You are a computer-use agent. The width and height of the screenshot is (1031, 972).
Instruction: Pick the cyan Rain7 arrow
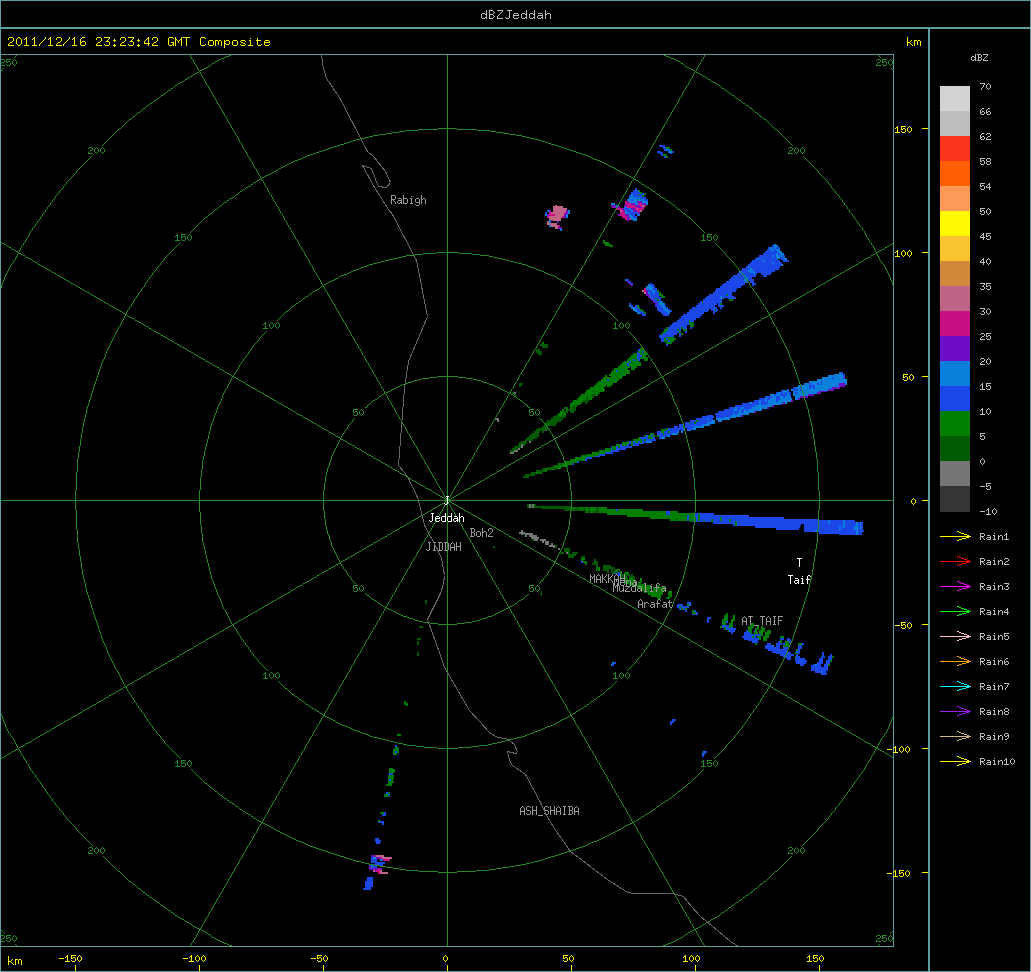click(x=955, y=687)
